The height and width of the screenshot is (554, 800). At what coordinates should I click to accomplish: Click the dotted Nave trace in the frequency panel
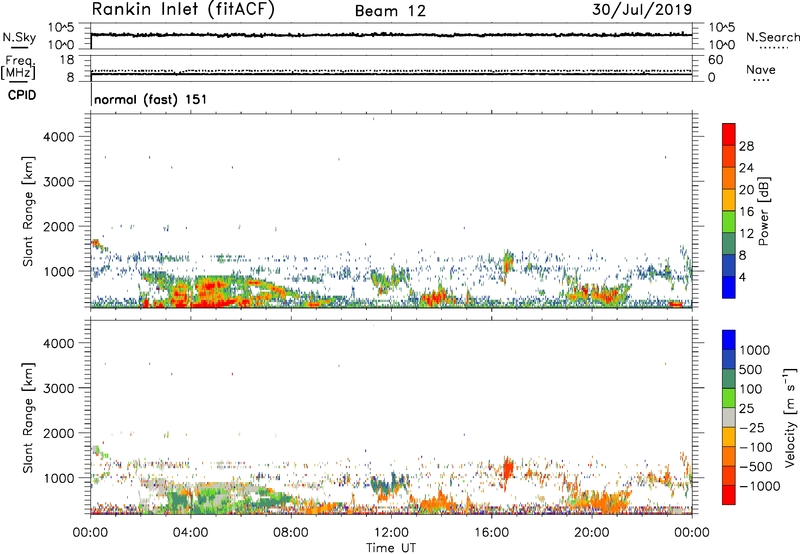tap(391, 71)
